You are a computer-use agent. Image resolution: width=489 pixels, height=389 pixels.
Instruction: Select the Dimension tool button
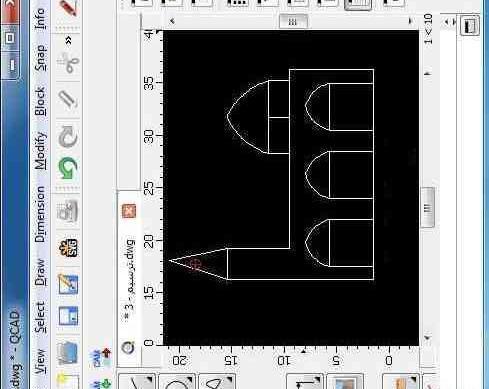tap(305, 382)
